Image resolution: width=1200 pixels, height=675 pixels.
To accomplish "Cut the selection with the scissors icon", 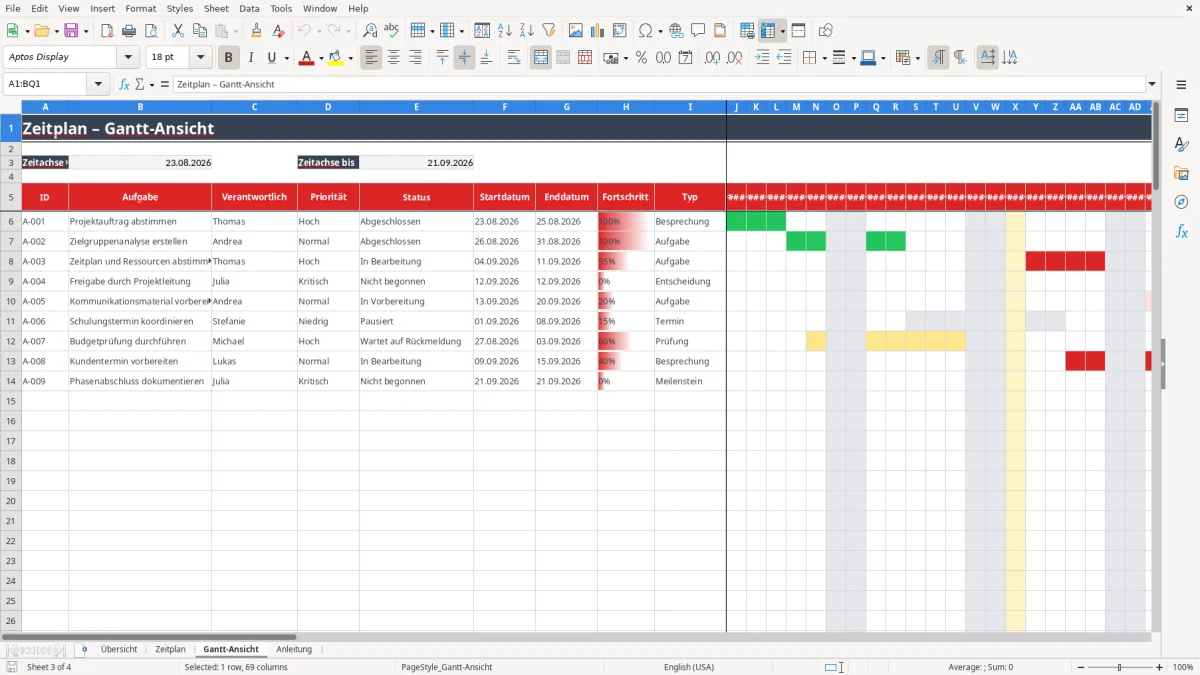I will 177,31.
